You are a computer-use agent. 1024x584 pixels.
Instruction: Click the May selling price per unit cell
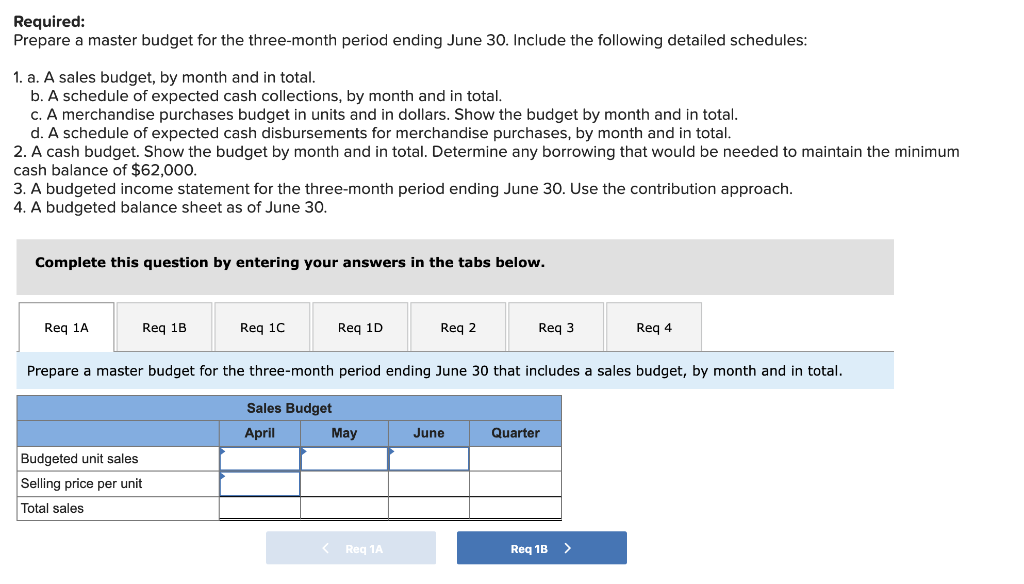point(344,484)
